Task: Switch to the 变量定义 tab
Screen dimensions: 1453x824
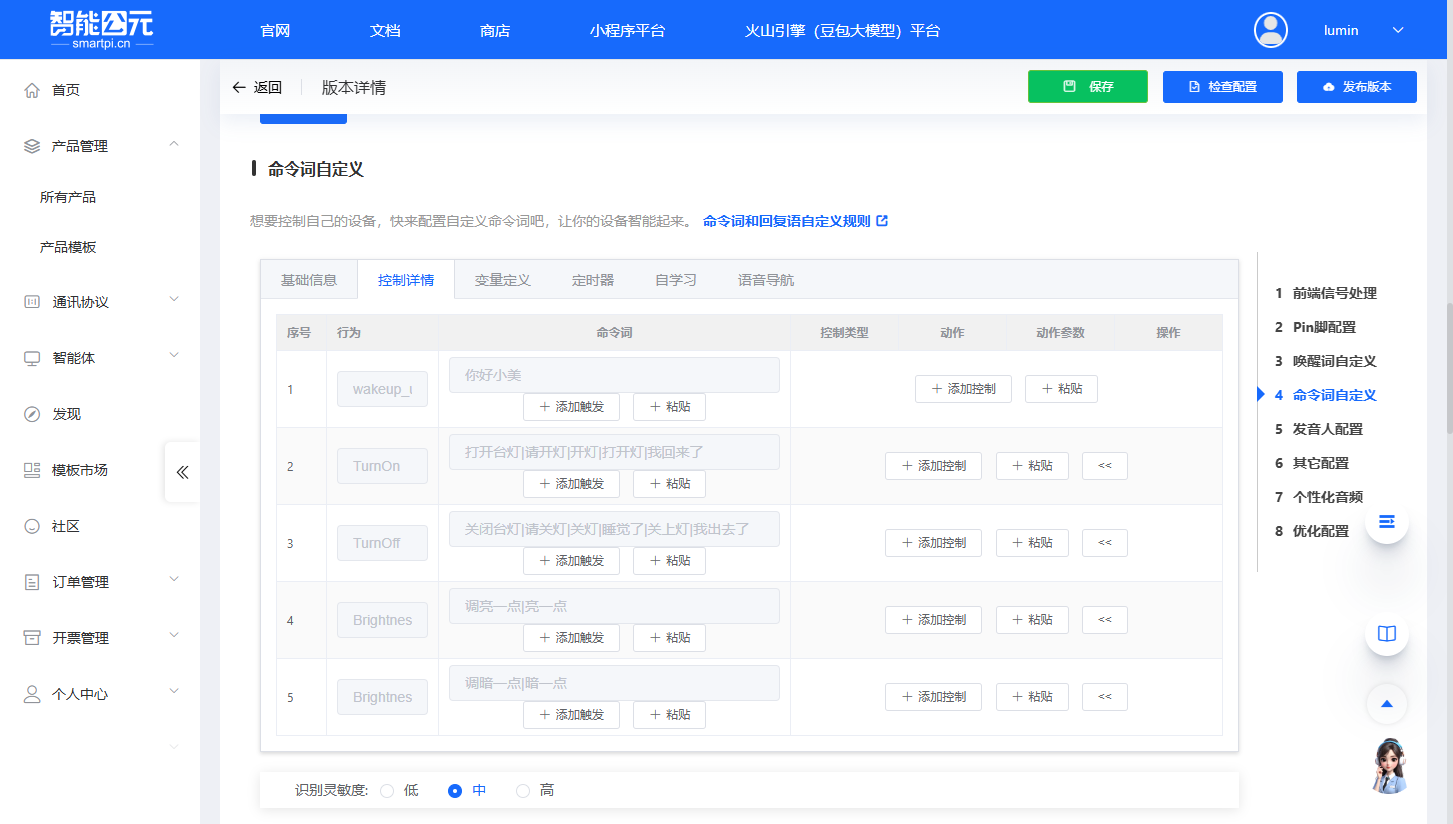Action: coord(503,279)
